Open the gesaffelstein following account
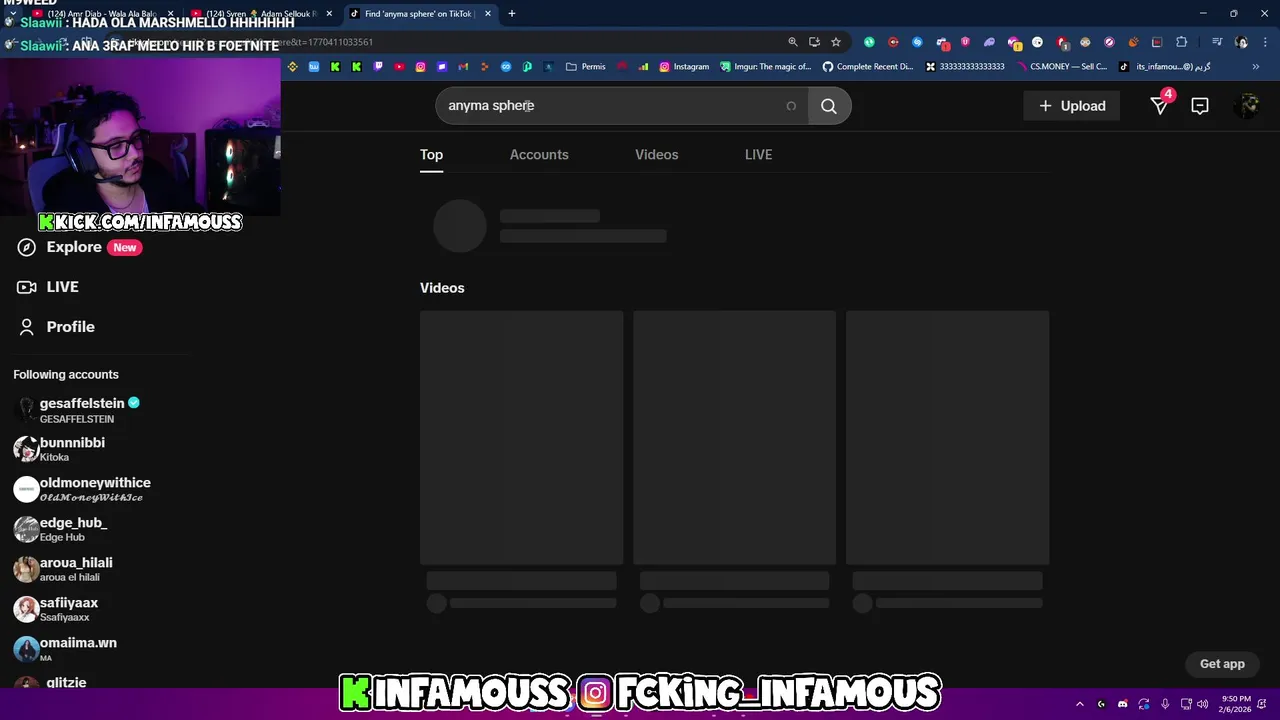This screenshot has width=1280, height=720. tap(77, 410)
